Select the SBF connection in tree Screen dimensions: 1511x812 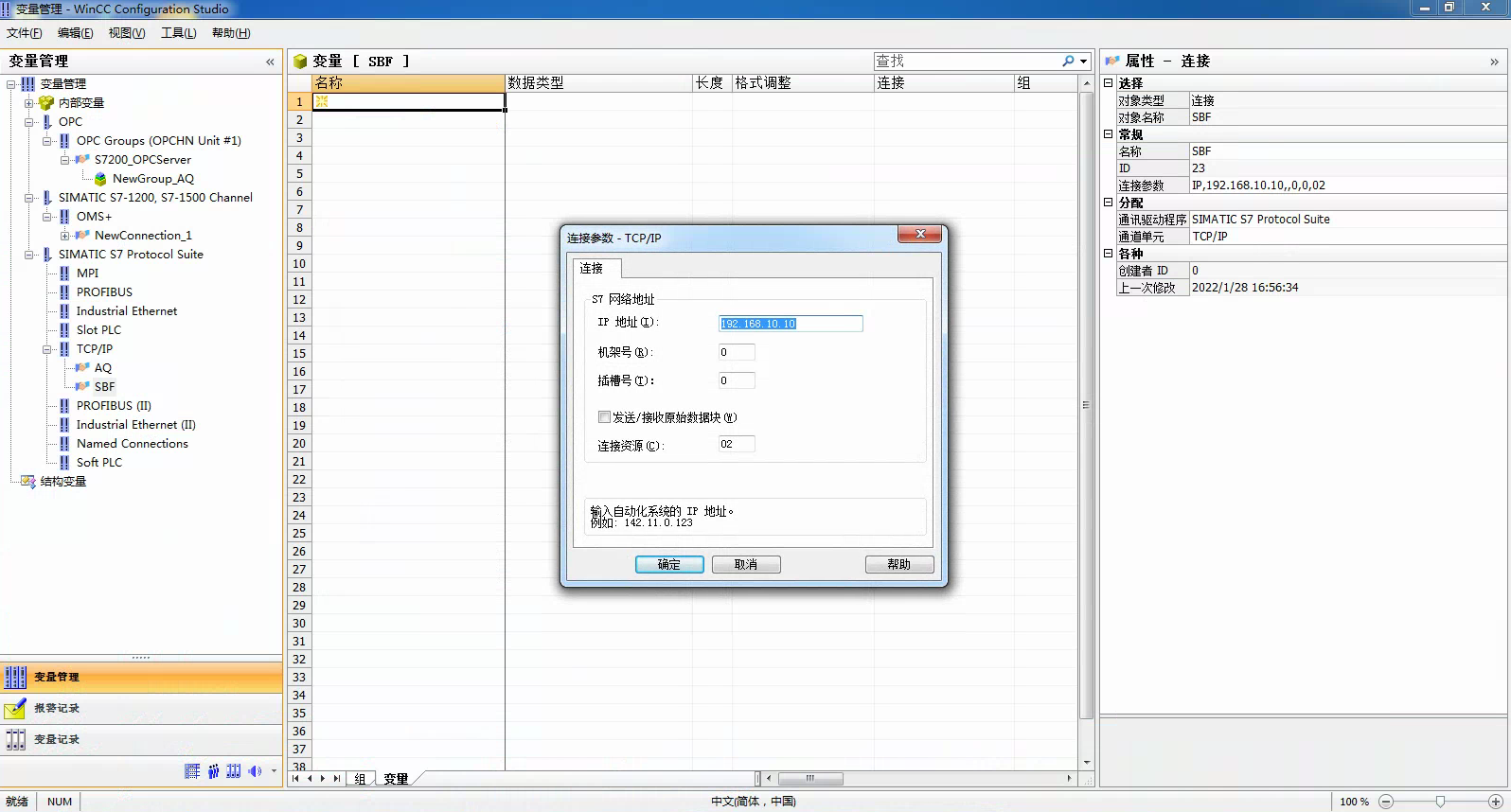104,386
